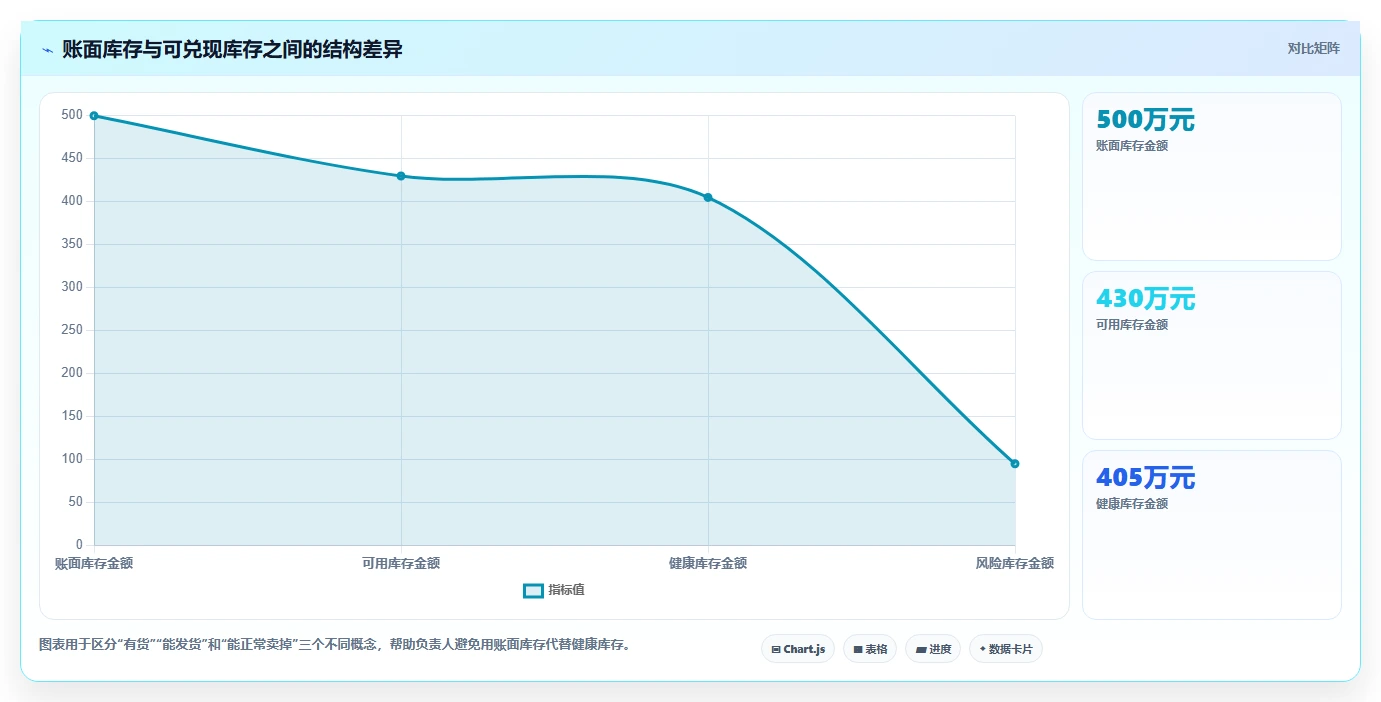Click the 500万元 card value

(x=1145, y=120)
